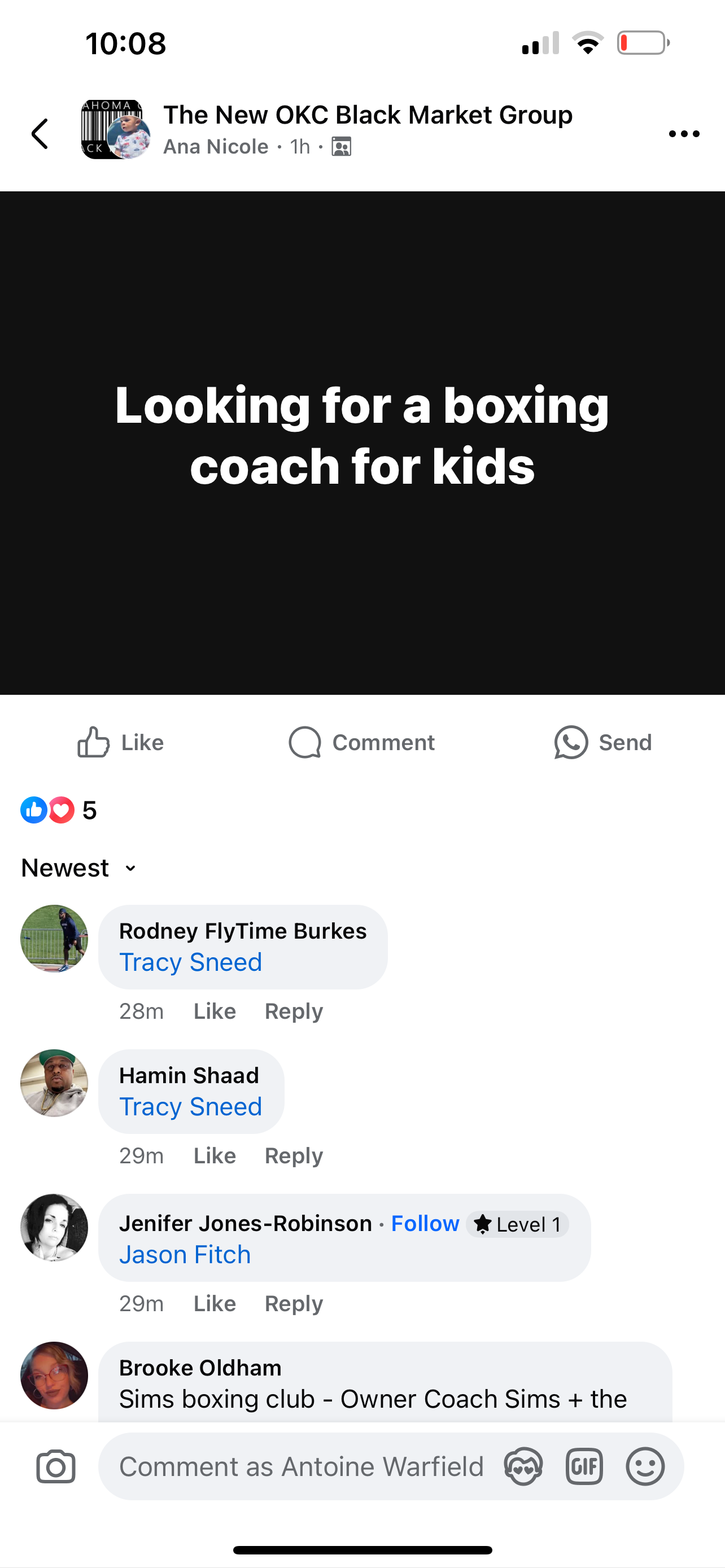Open Tracy Sneed link in Rodney's comment

190,962
